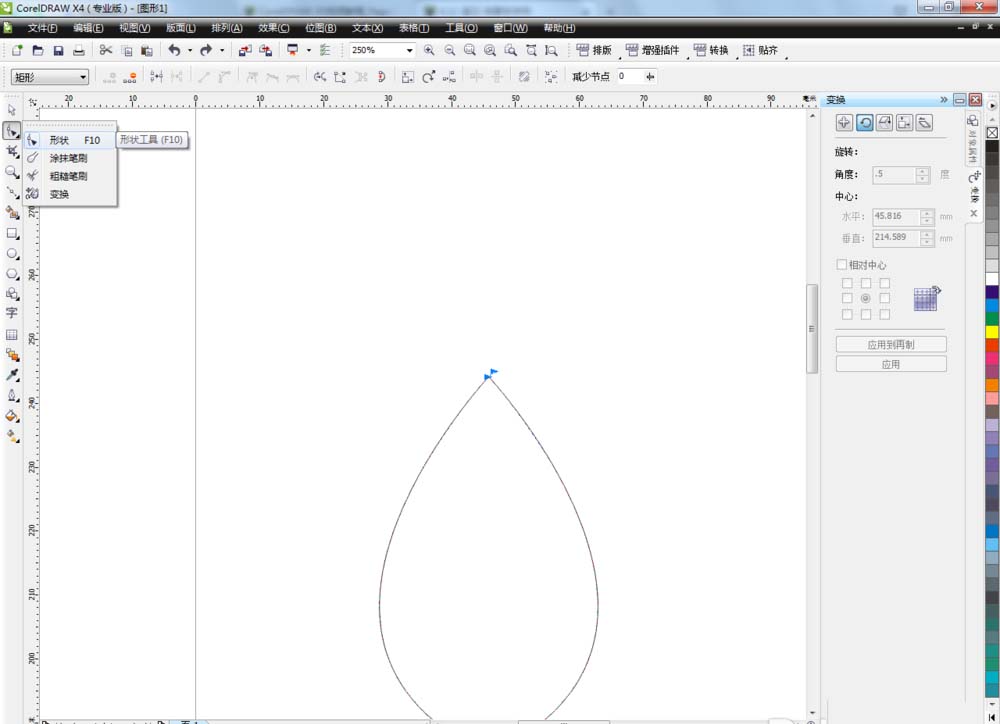Select the 形状 (Shape) tool from flyout
Viewport: 1000px width, 724px height.
click(x=60, y=140)
